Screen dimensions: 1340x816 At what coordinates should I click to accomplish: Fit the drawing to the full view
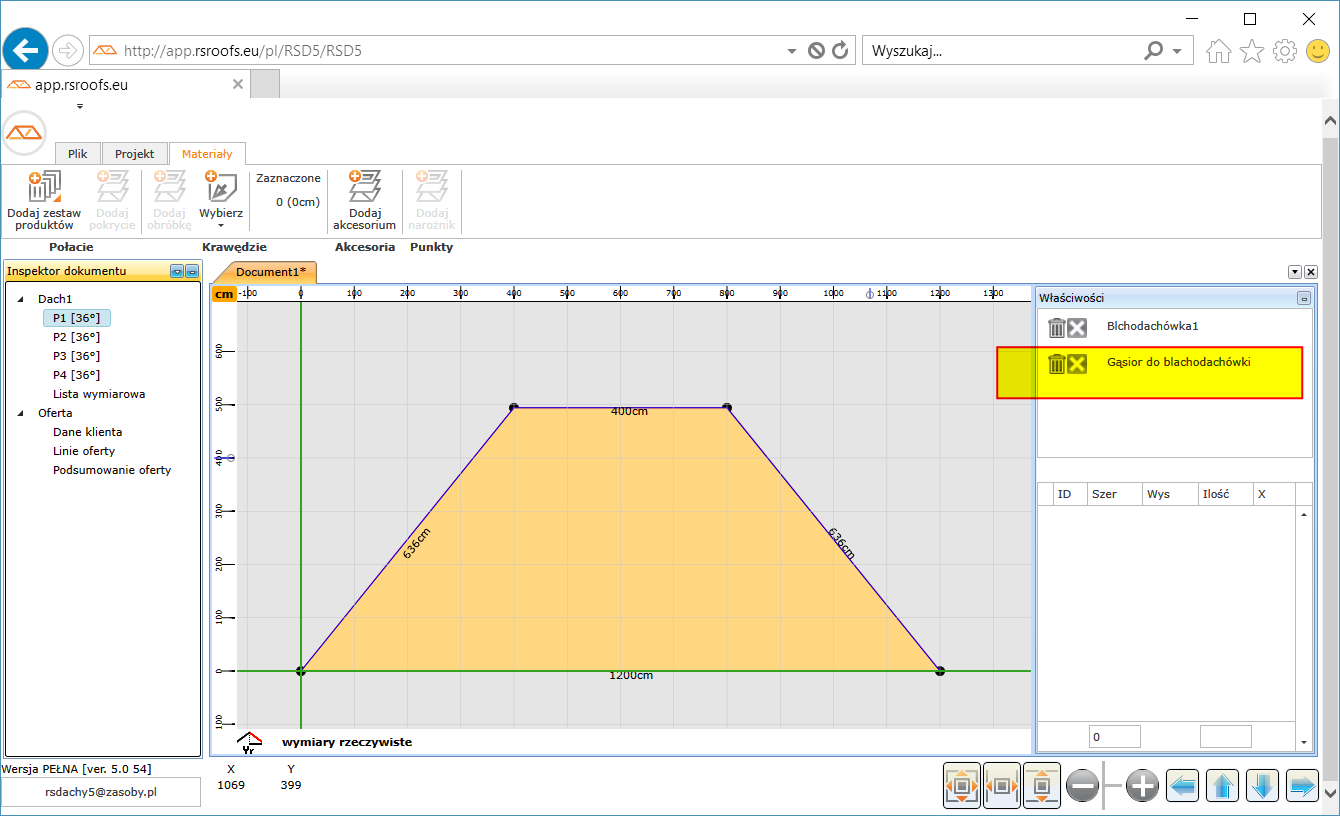click(962, 787)
